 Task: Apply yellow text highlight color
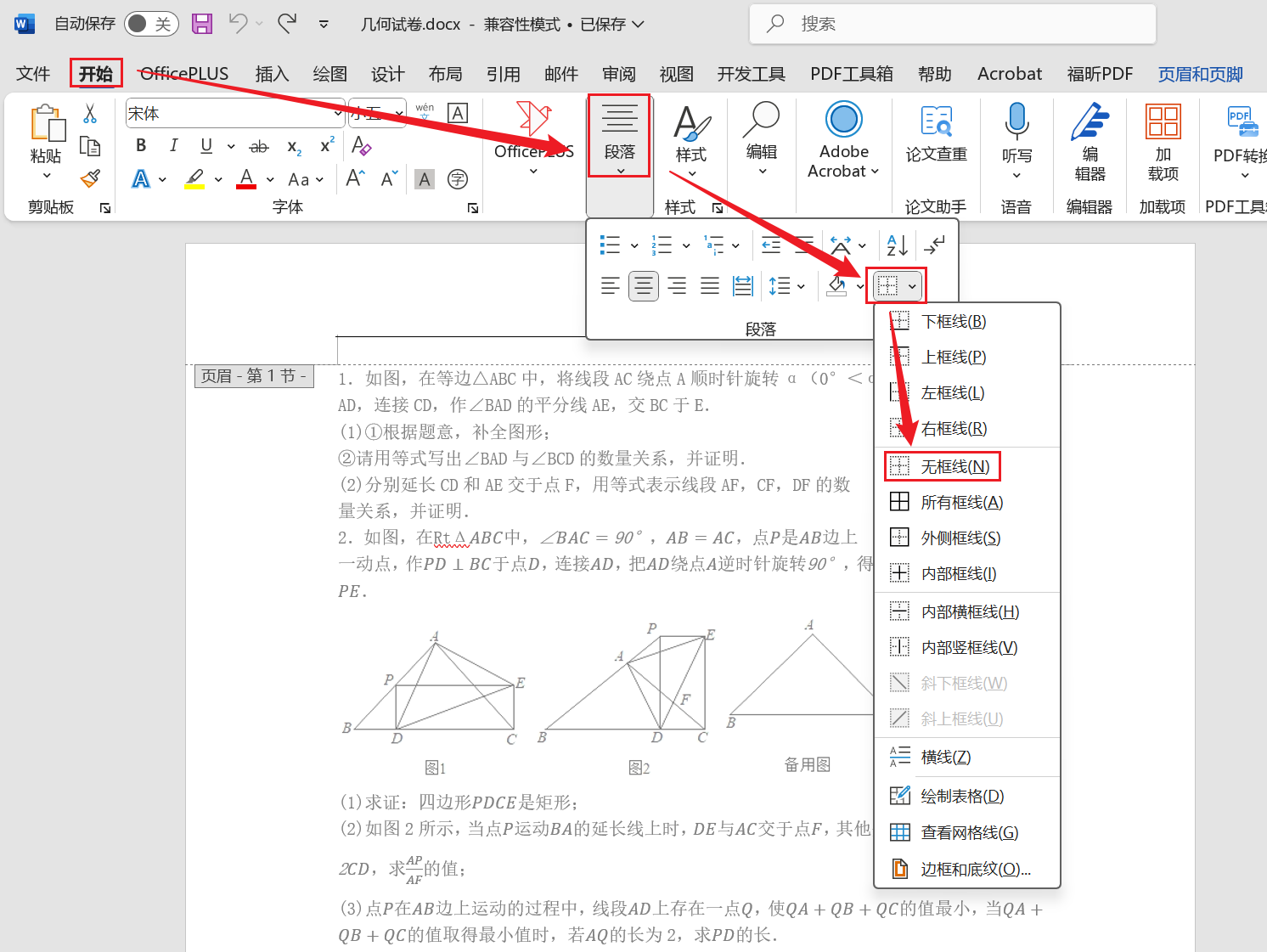[x=194, y=179]
